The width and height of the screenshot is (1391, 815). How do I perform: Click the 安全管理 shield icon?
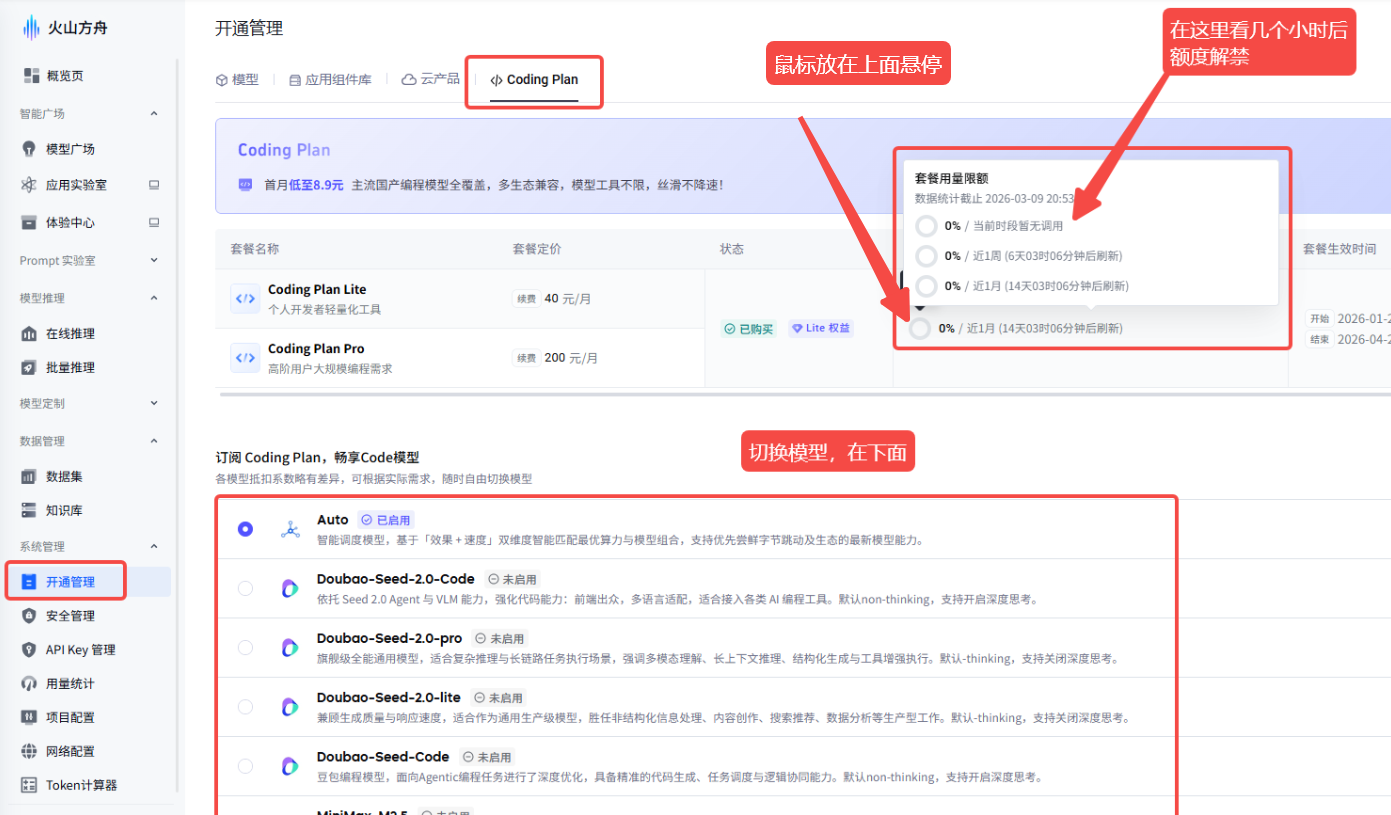click(29, 616)
